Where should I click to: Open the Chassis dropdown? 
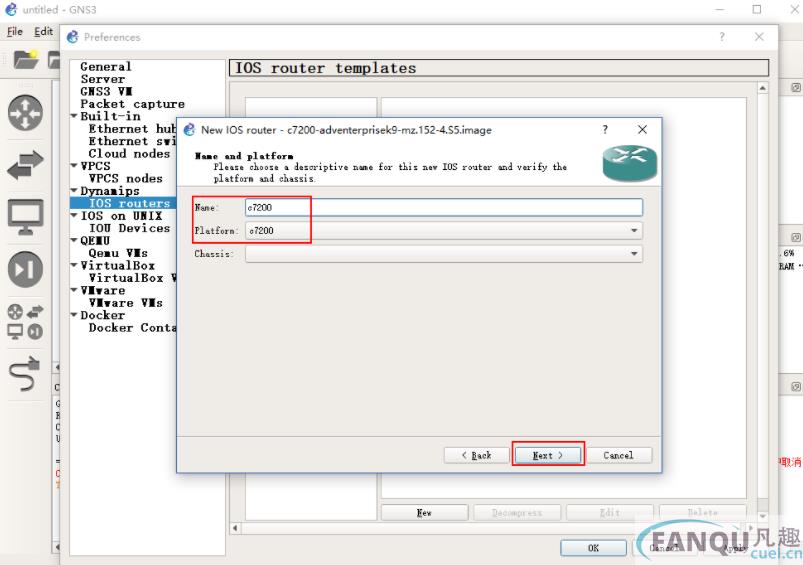point(443,254)
